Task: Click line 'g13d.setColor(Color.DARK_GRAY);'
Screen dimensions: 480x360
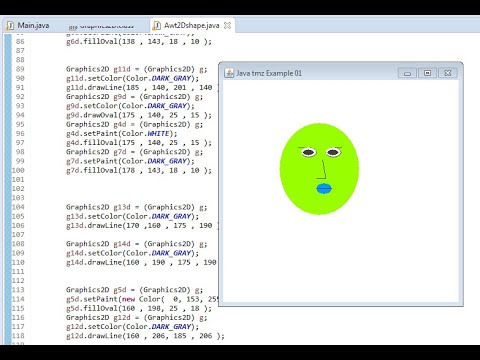Action: coord(132,216)
